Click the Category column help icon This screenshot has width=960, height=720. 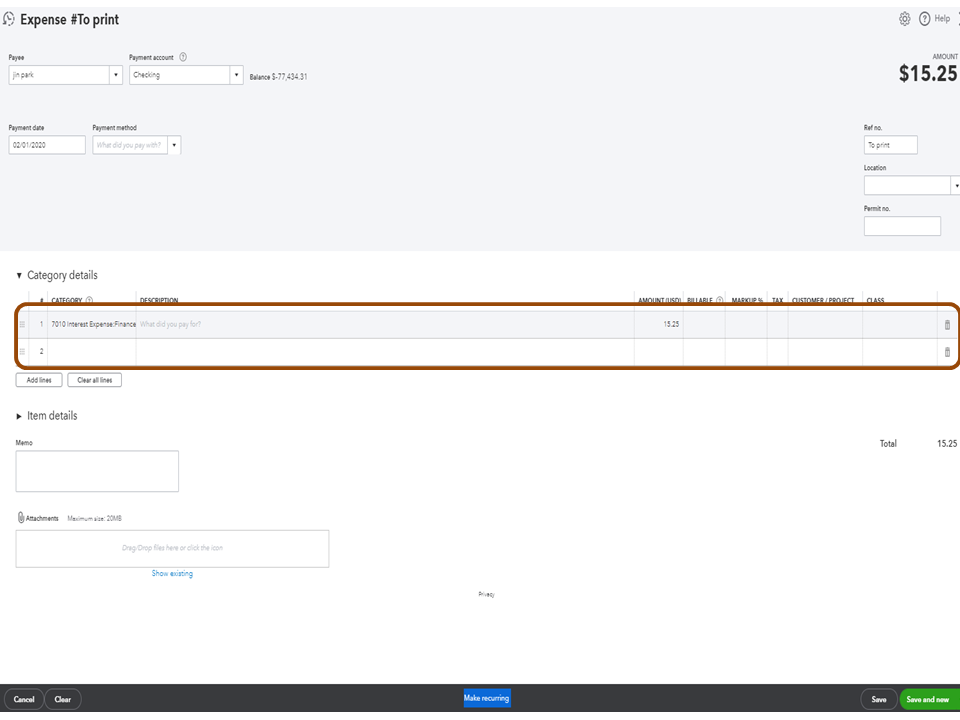[89, 300]
